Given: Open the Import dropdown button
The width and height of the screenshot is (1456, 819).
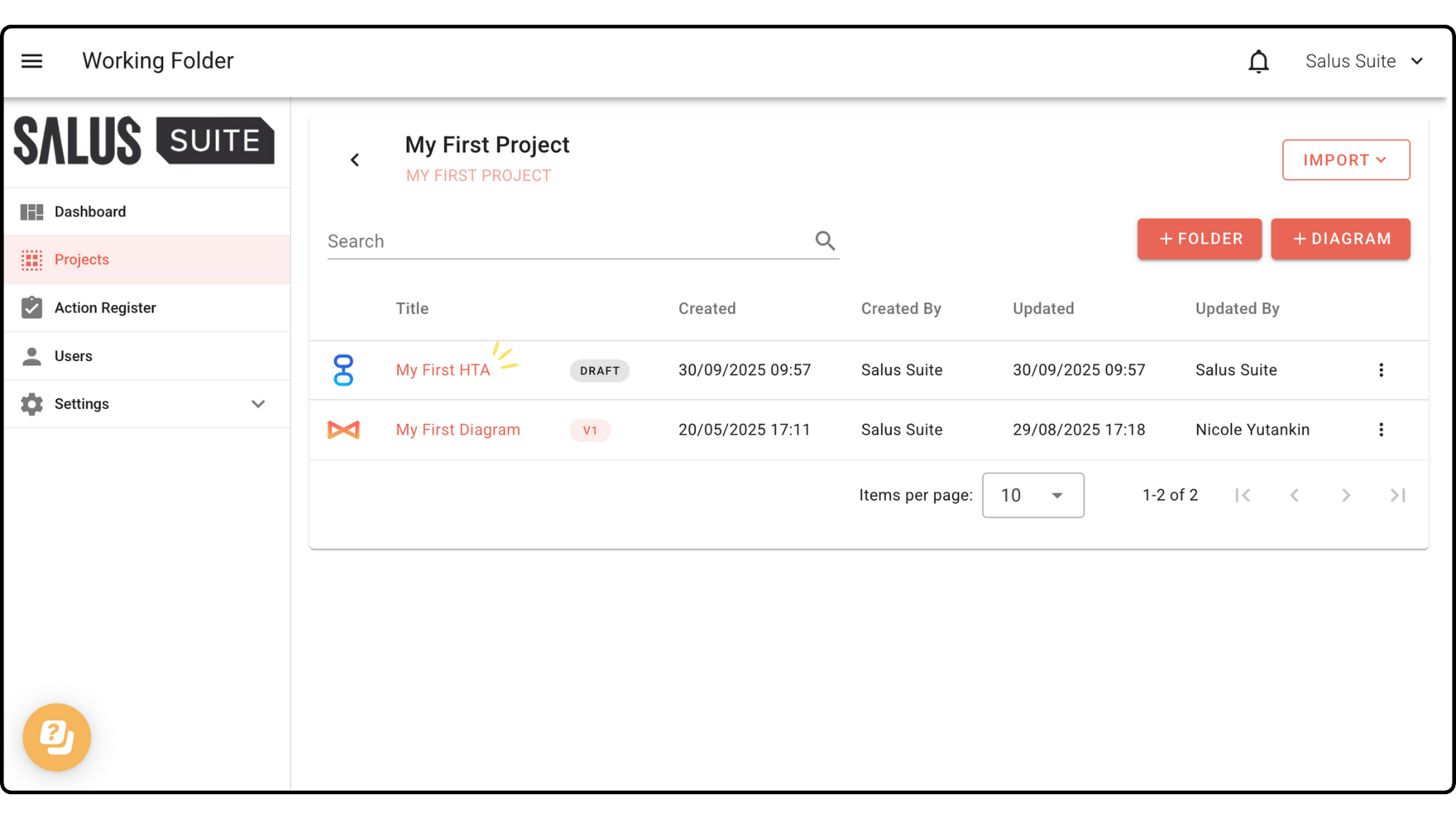Looking at the screenshot, I should 1345,160.
